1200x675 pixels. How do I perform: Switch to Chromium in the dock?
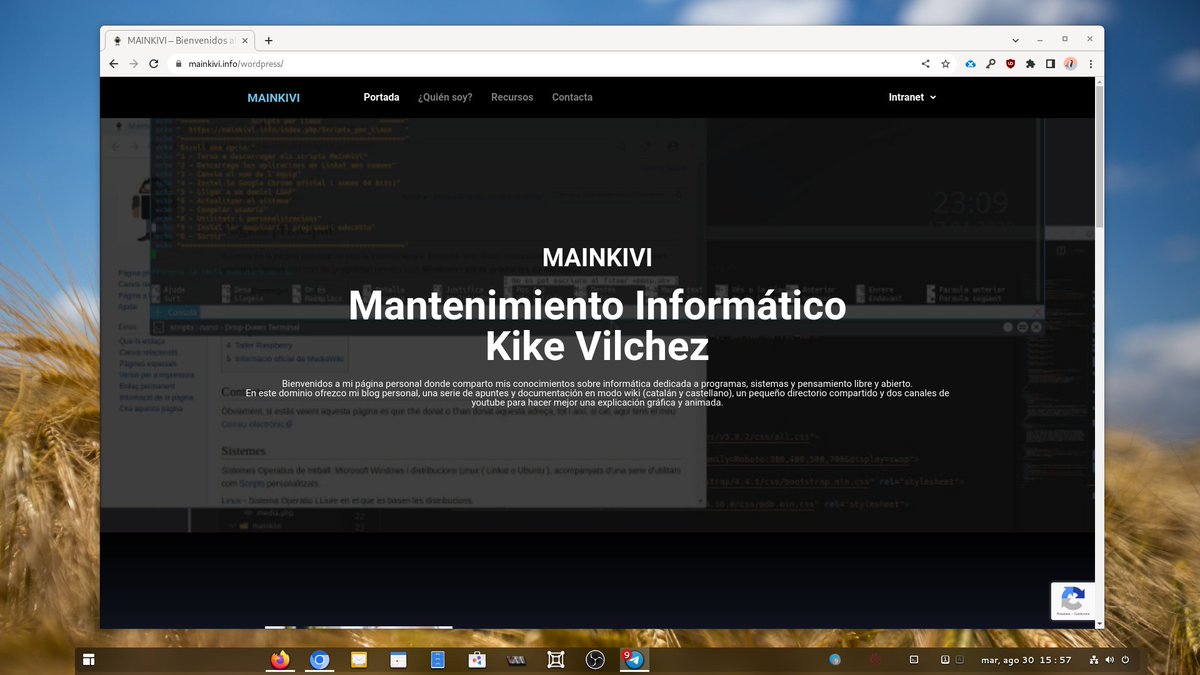coord(319,660)
